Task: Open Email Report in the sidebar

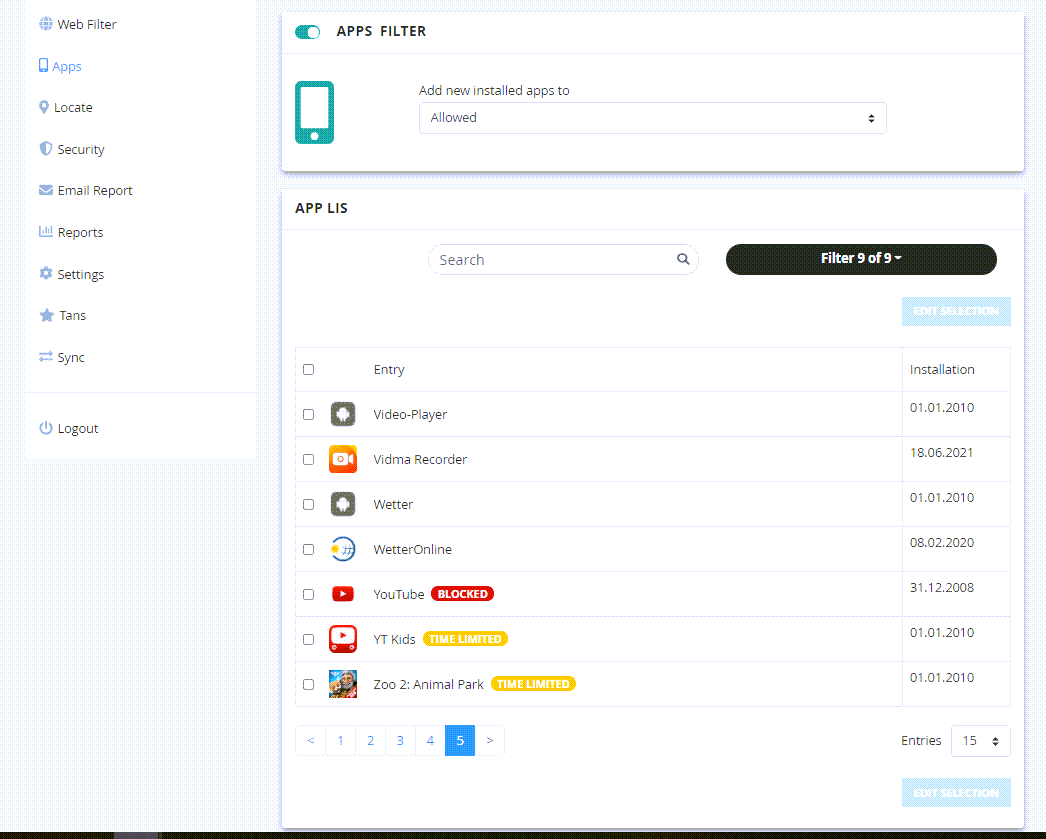Action: pyautogui.click(x=95, y=191)
